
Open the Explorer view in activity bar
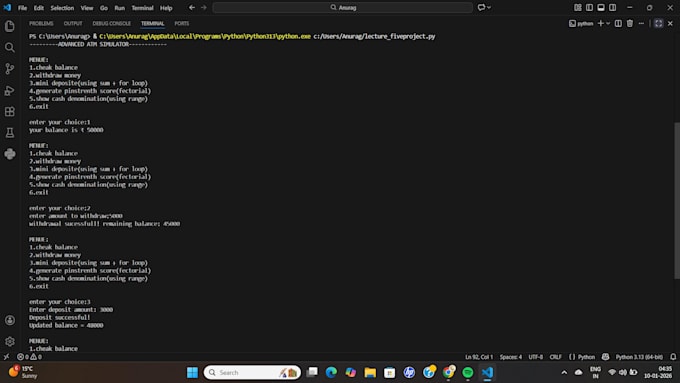(10, 26)
